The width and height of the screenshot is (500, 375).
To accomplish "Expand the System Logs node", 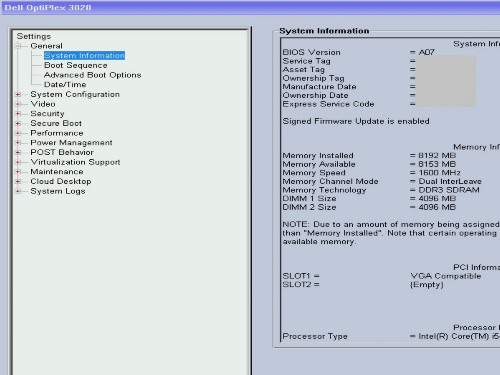I will [18, 191].
